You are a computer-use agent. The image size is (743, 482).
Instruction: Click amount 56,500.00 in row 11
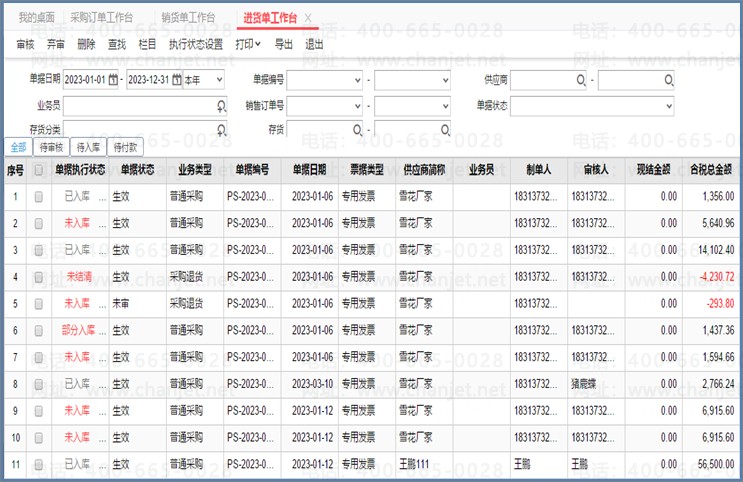[x=716, y=464]
